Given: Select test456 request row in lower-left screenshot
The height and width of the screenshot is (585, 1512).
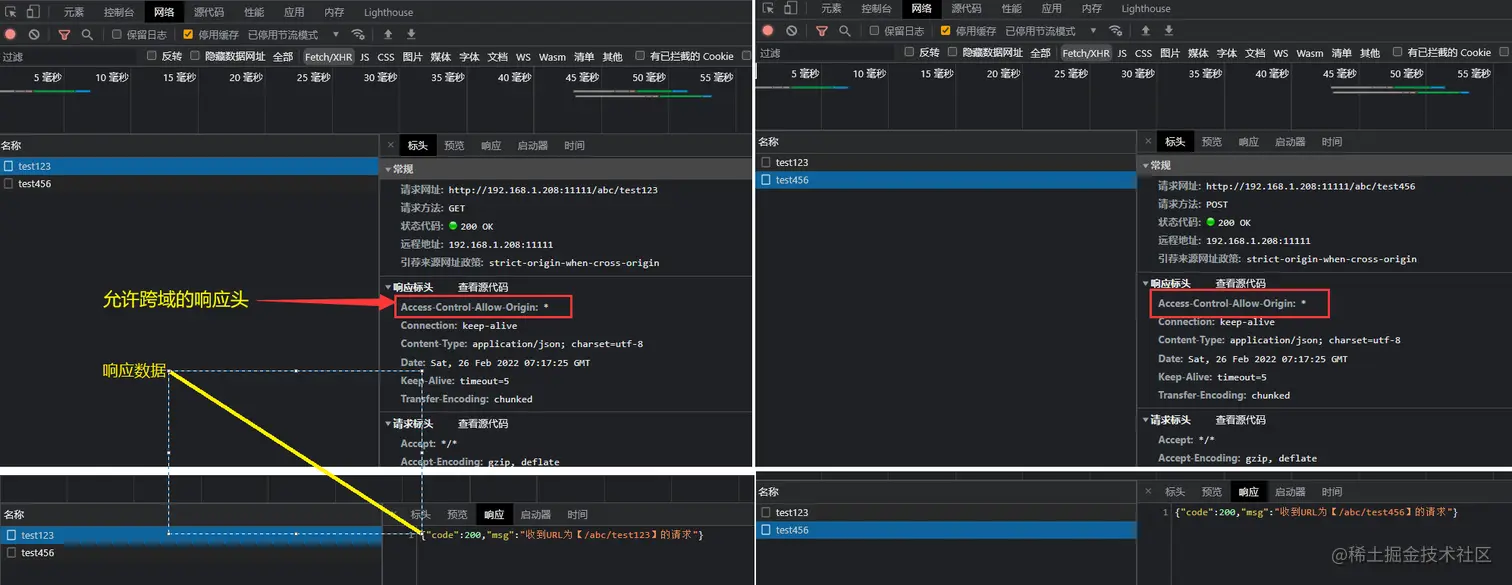Looking at the screenshot, I should tap(190, 553).
